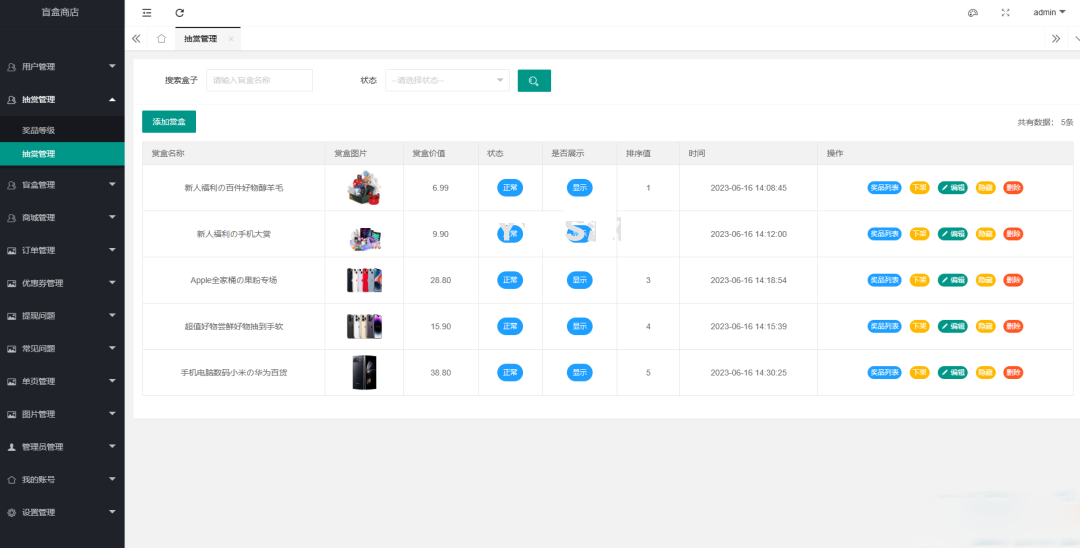Viewport: 1080px width, 548px height.
Task: Go to home tab icon
Action: [x=161, y=39]
